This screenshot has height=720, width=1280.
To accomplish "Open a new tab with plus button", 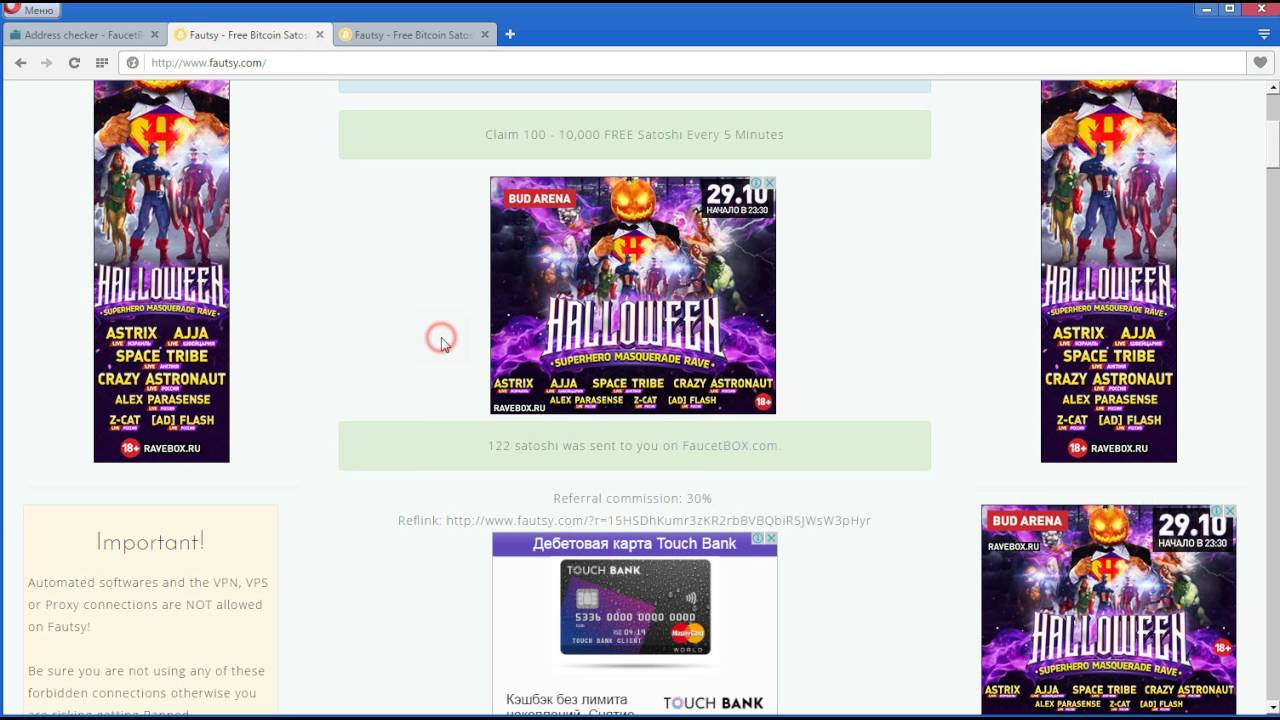I will [509, 34].
